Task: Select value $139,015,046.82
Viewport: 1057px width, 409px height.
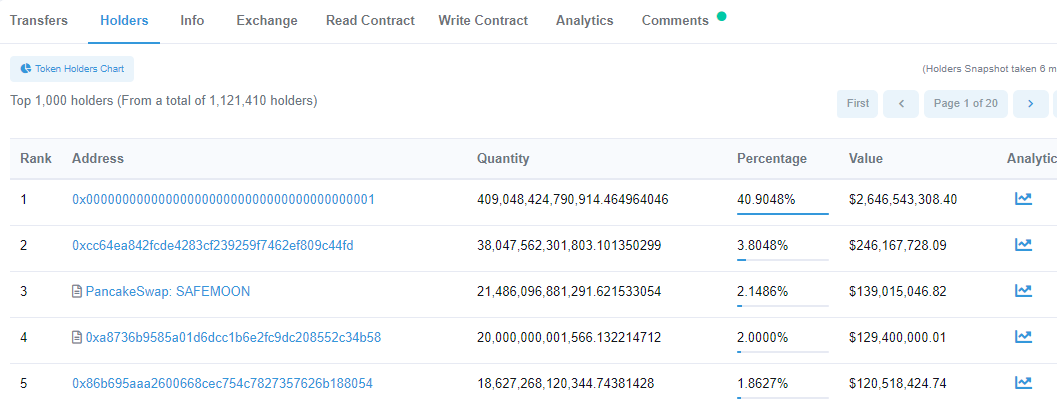Action: pos(897,292)
